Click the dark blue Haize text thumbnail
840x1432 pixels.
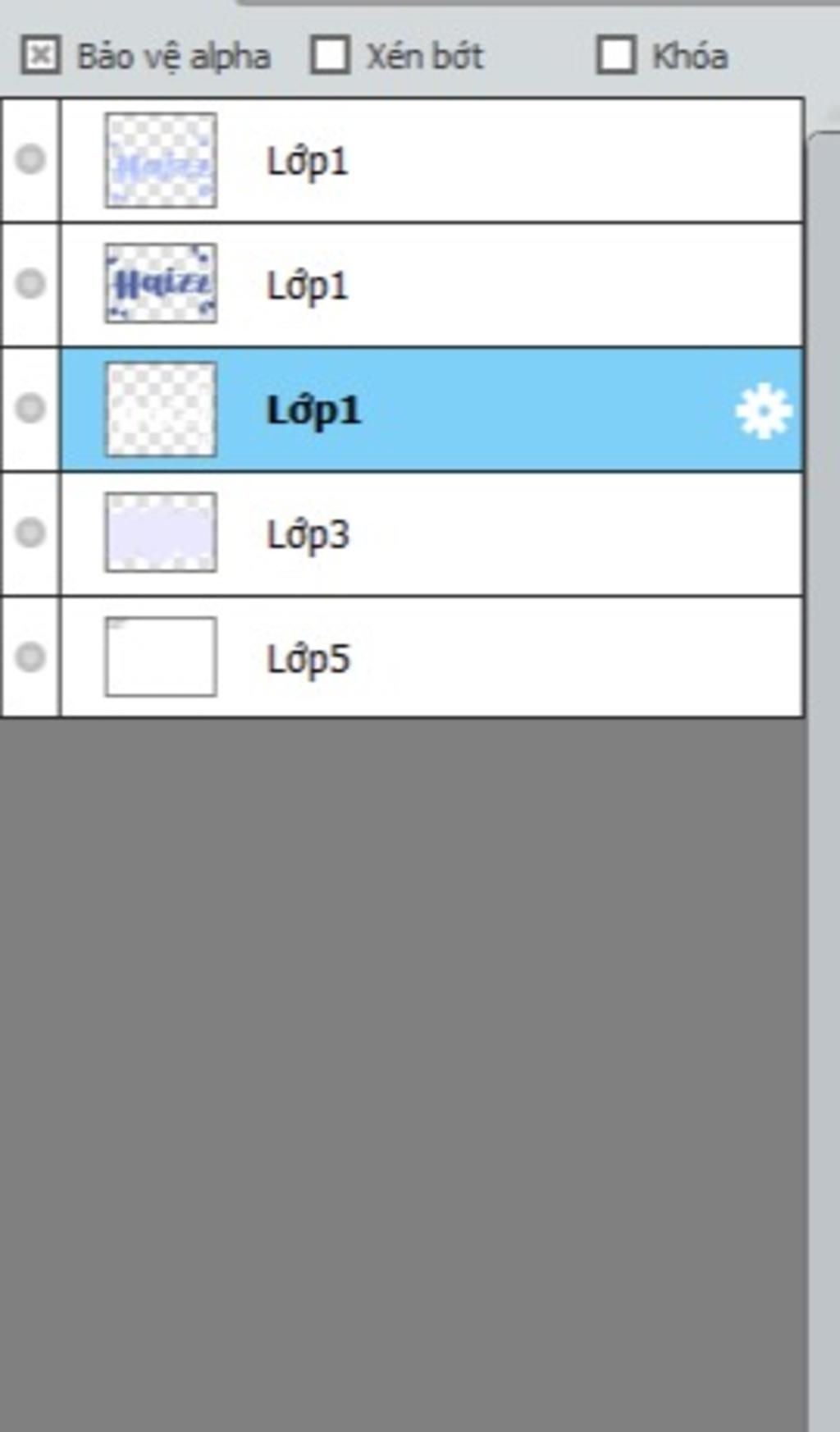point(161,283)
